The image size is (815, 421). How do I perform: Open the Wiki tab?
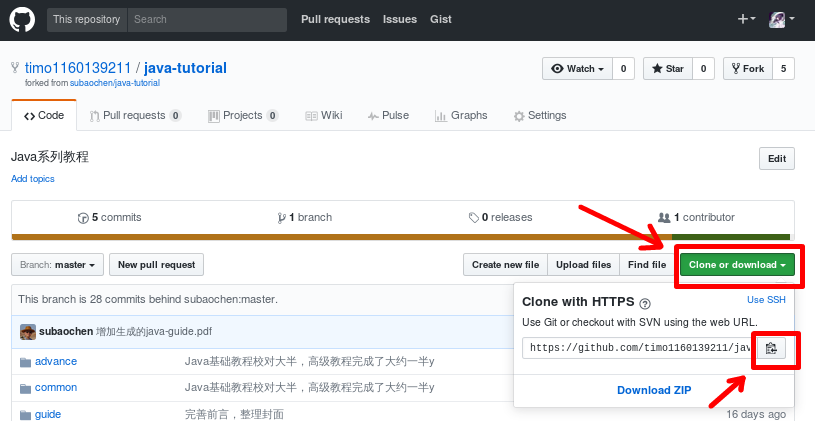tap(324, 115)
